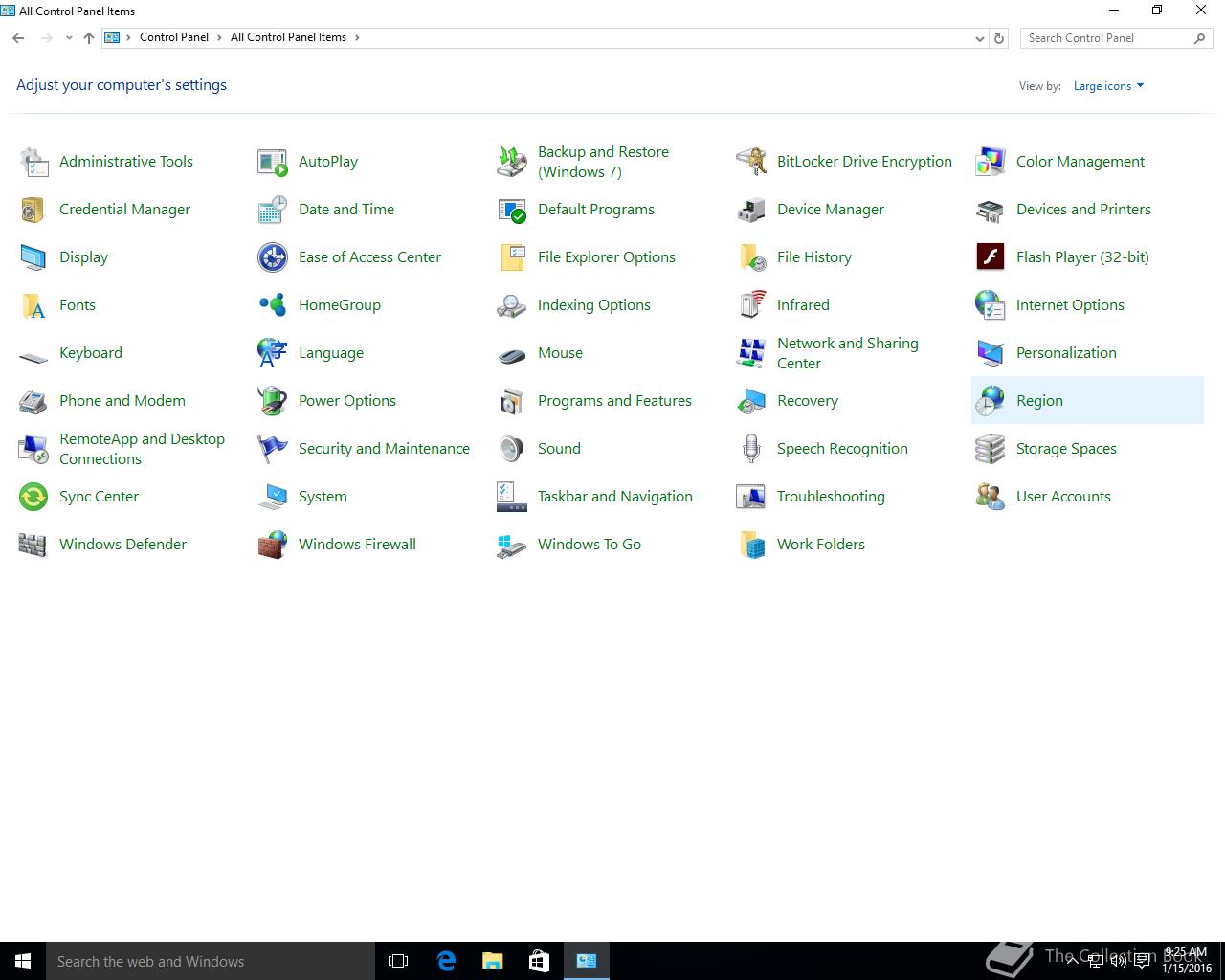Click the Color Management icon
This screenshot has height=980, width=1225.
991,162
